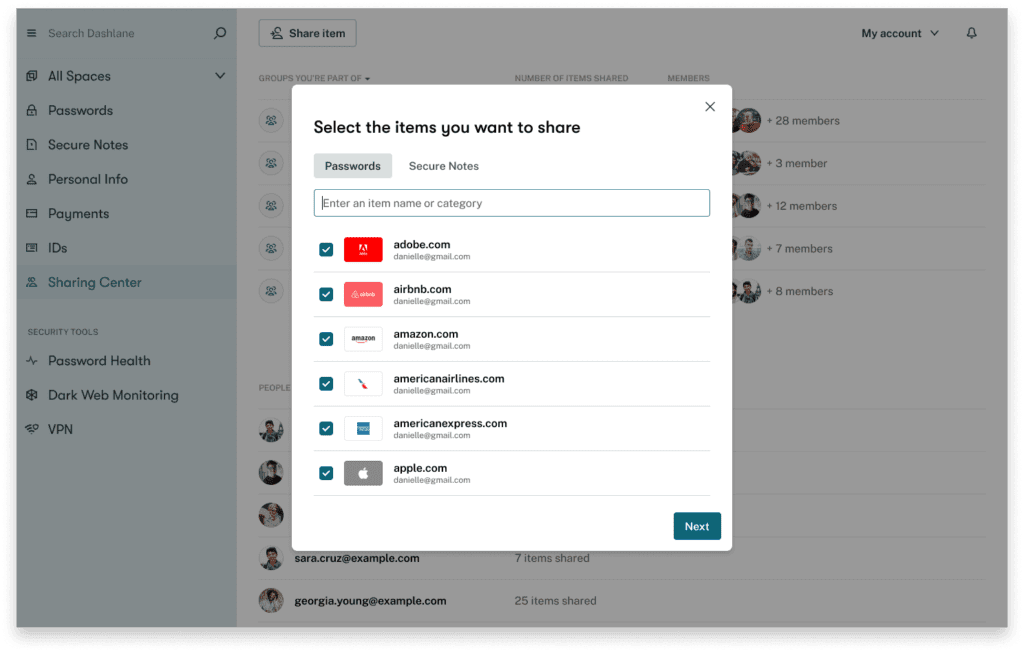Deselect the amazon.com checkbox
This screenshot has height=652, width=1024.
(326, 339)
